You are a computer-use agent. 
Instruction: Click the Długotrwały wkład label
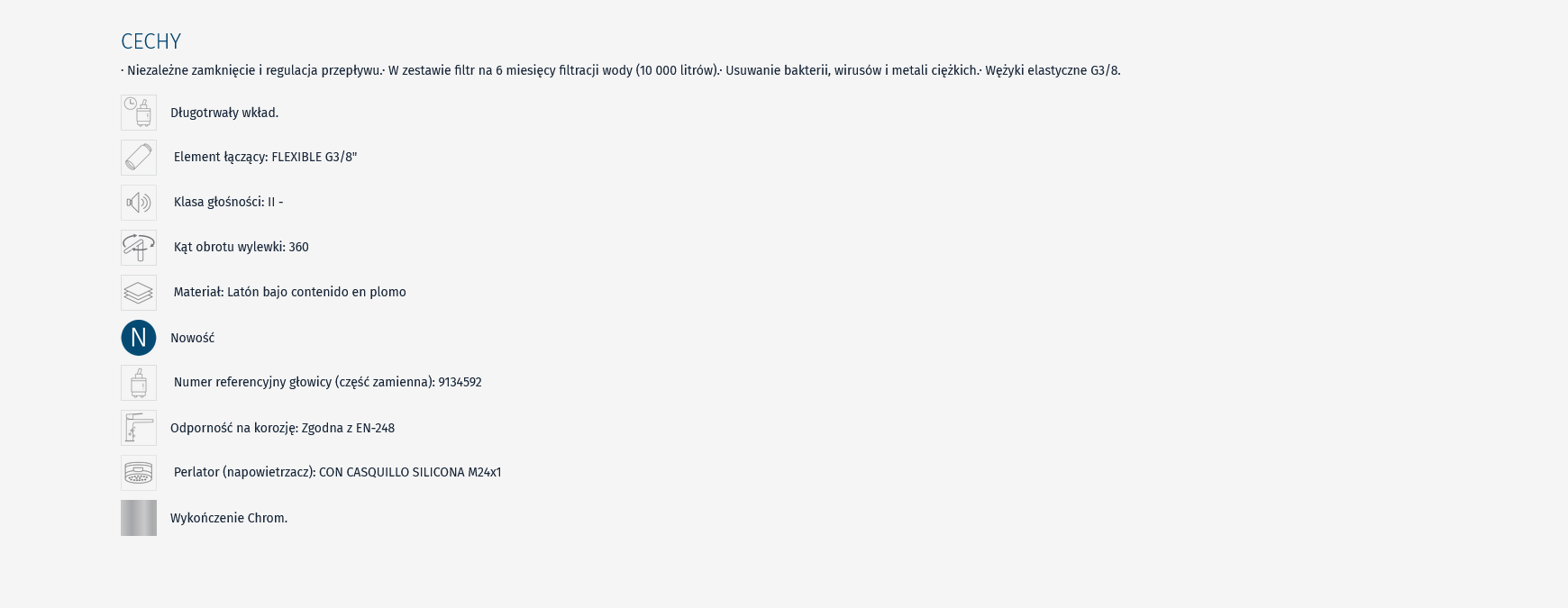pos(224,113)
